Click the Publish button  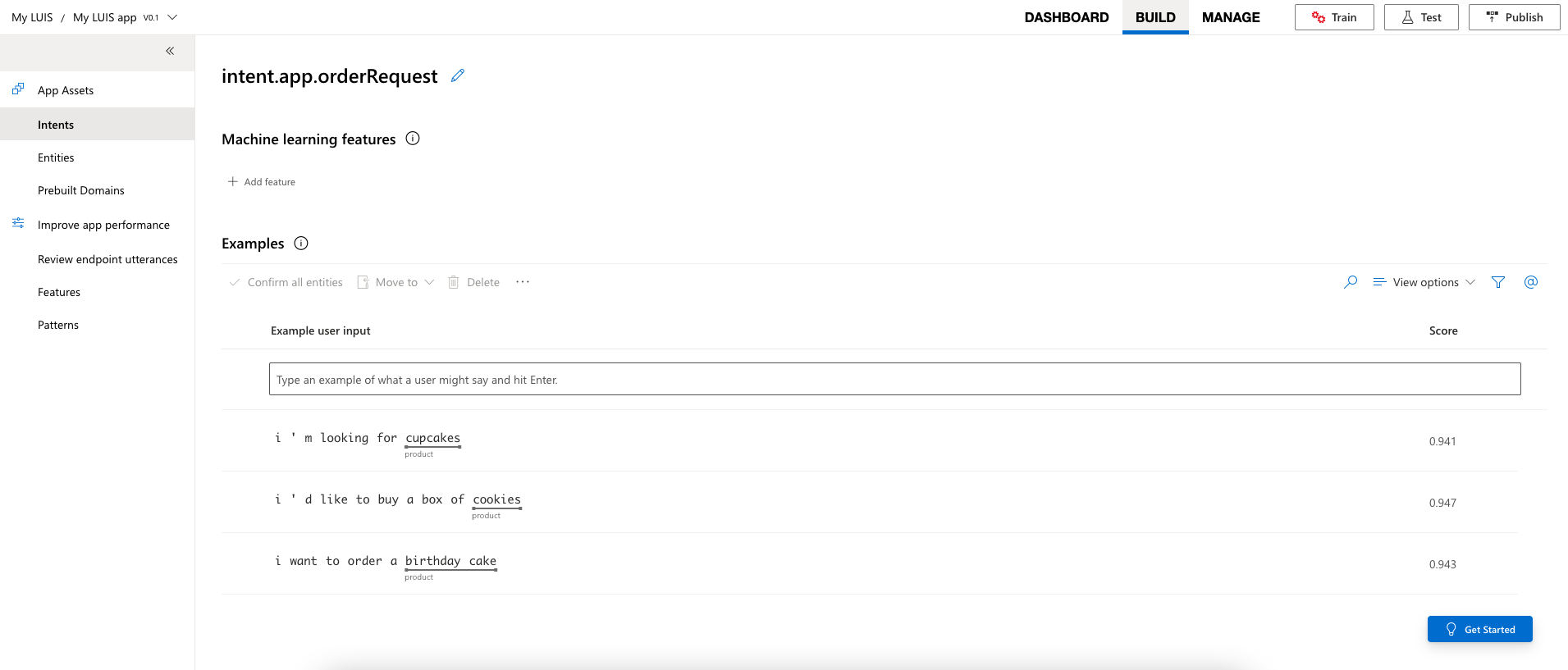tap(1514, 17)
